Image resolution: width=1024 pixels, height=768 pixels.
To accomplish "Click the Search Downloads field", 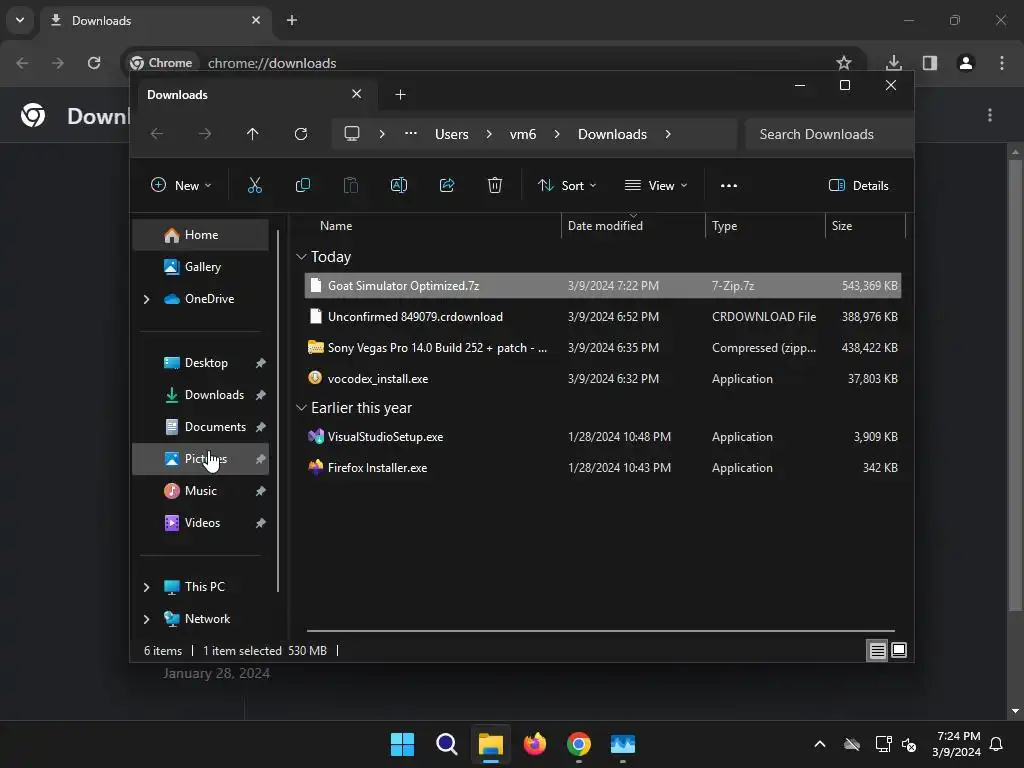I will [829, 134].
